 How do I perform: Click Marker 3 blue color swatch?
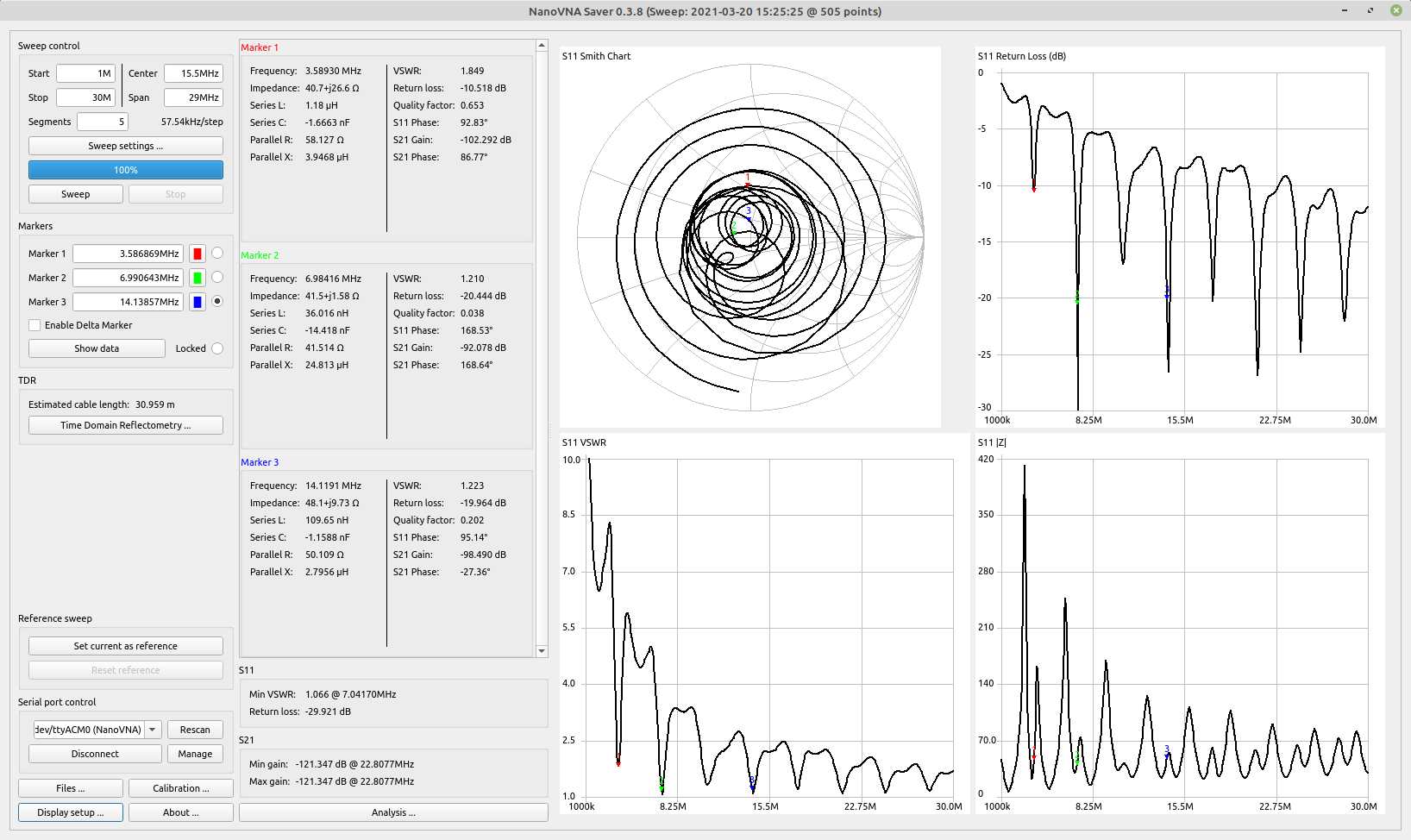pyautogui.click(x=198, y=302)
